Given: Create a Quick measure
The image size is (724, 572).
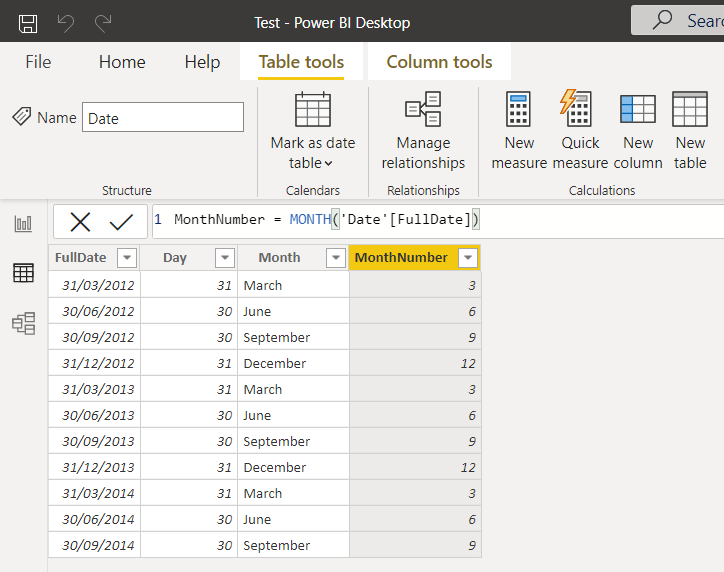Looking at the screenshot, I should 580,131.
